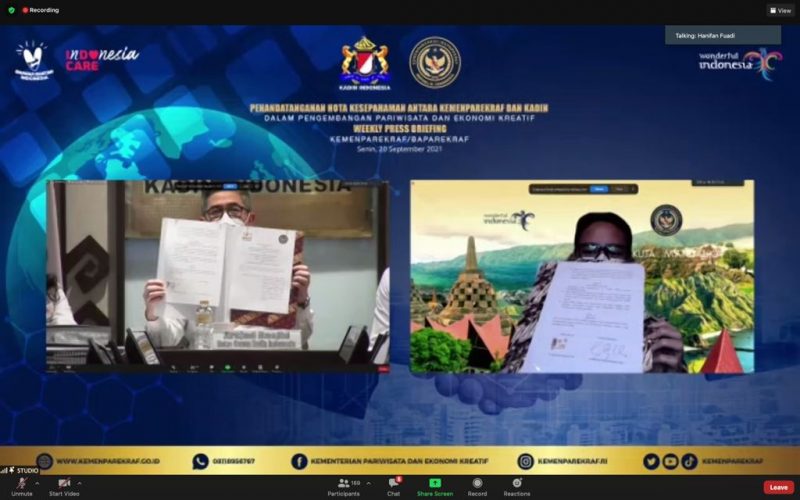This screenshot has height=500, width=800.
Task: Turn on camera with Start Video
Action: pyautogui.click(x=64, y=485)
